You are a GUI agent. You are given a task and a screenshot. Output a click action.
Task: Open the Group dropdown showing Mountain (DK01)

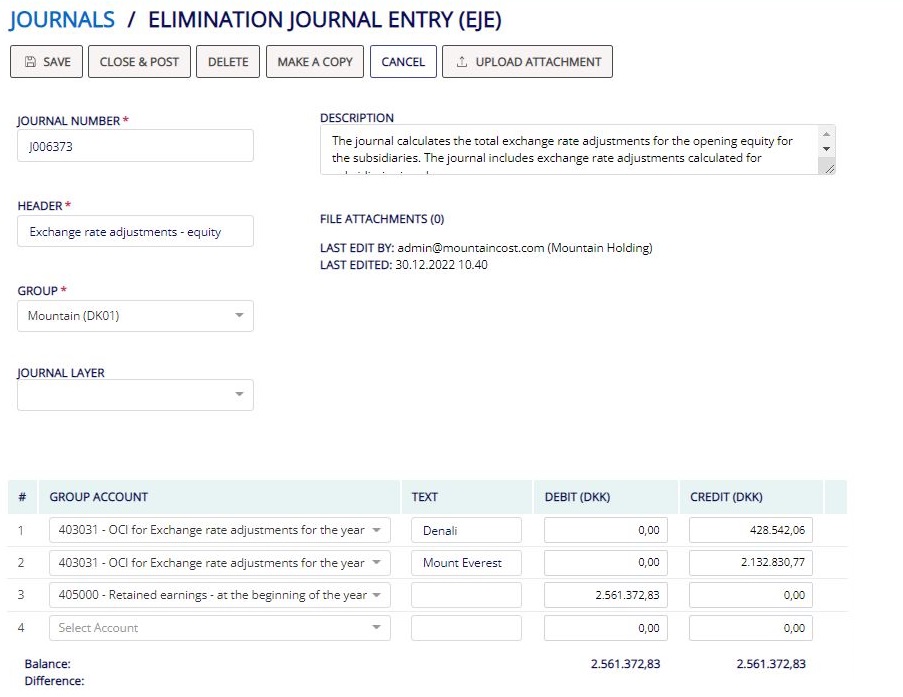(x=135, y=316)
